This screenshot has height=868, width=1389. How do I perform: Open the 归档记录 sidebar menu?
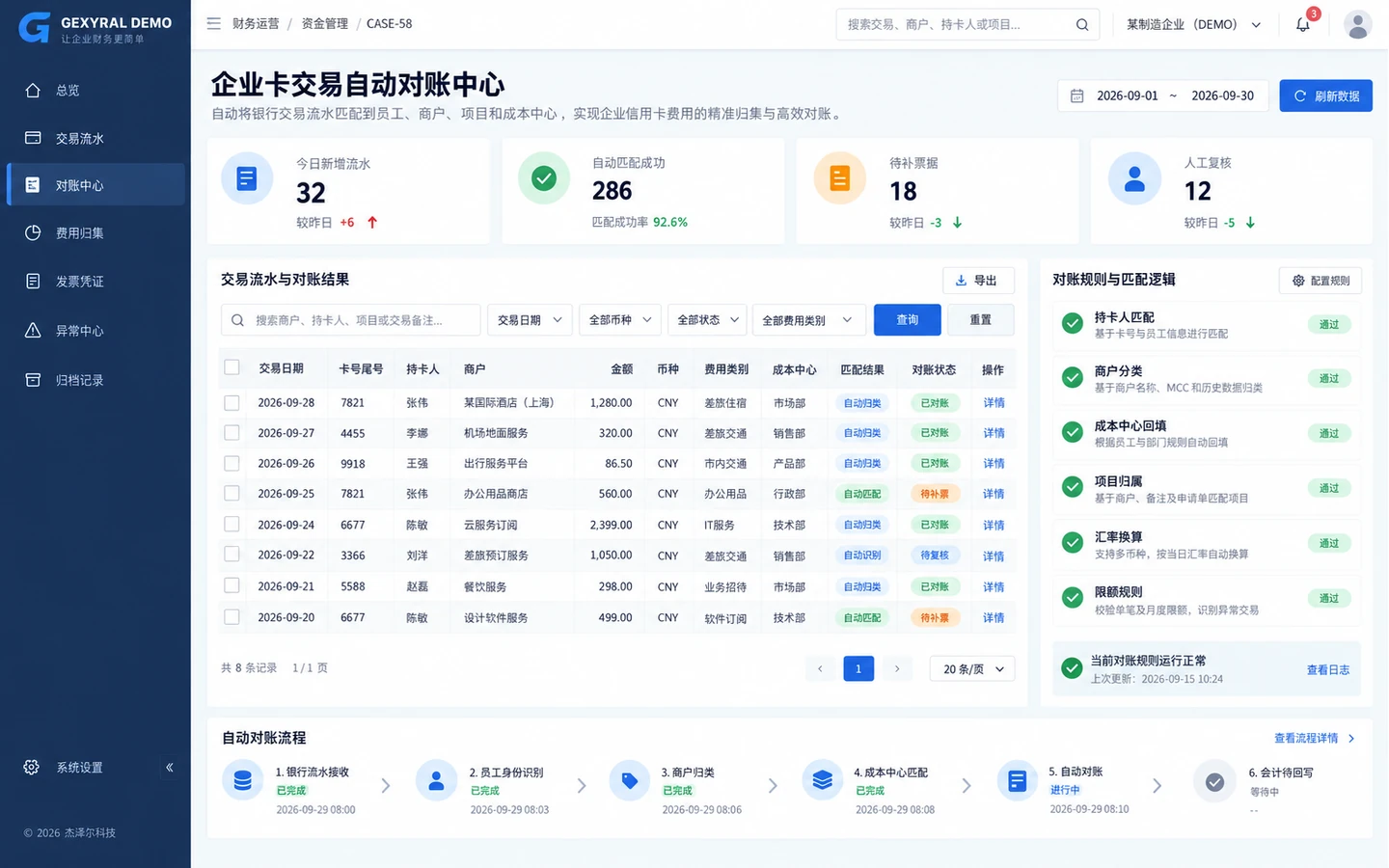(x=95, y=380)
